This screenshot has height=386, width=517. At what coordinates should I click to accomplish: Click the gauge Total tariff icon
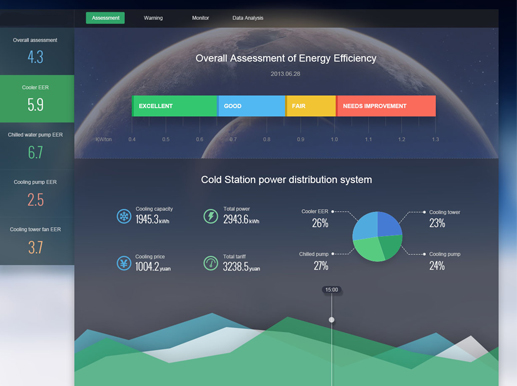[211, 263]
